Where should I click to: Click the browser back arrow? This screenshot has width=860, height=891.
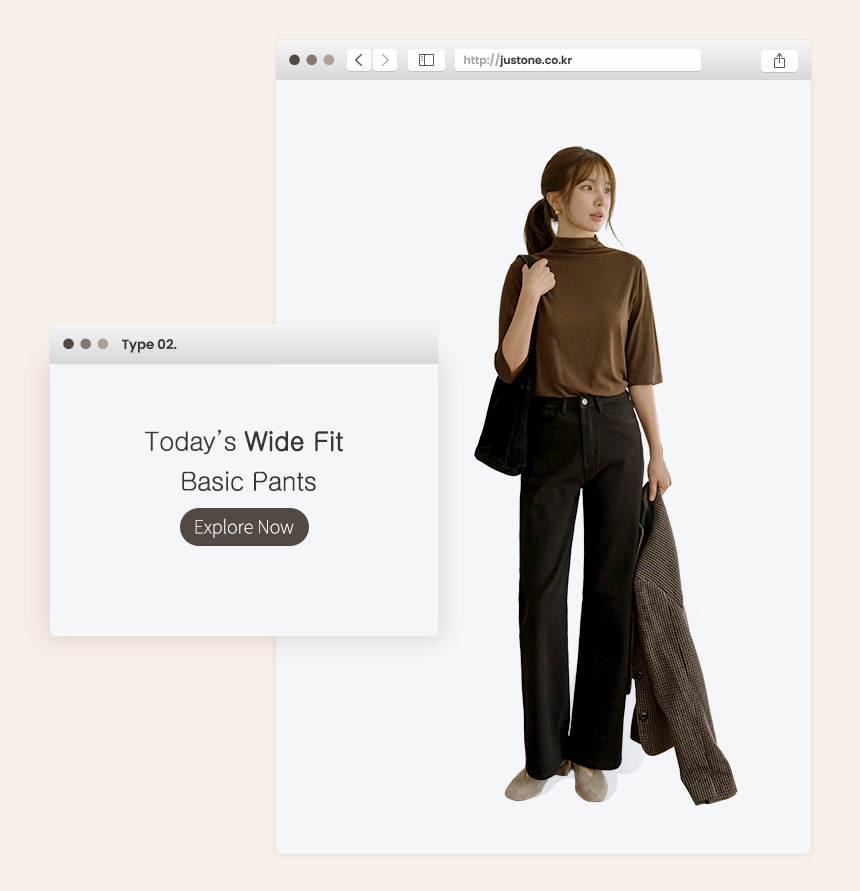(x=359, y=60)
